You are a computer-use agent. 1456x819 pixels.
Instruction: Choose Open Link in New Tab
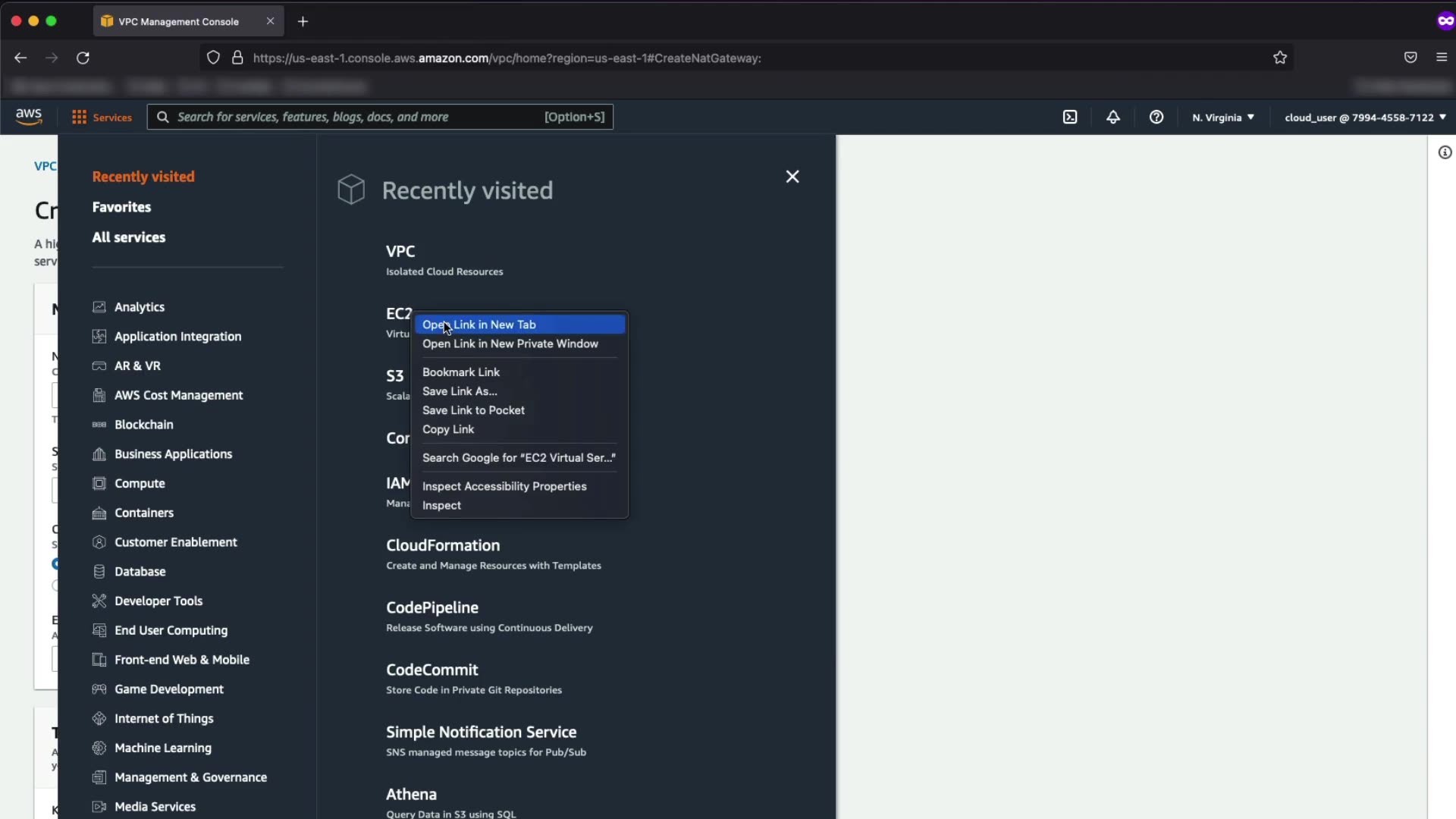point(479,325)
